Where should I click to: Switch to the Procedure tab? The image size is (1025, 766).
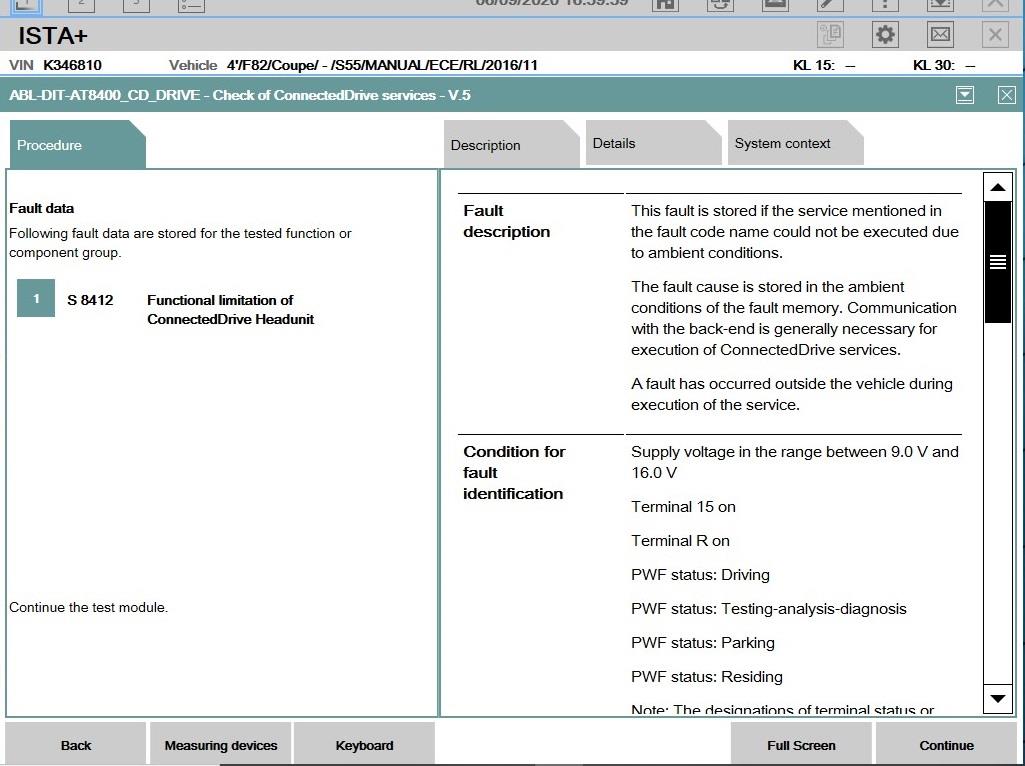(77, 144)
